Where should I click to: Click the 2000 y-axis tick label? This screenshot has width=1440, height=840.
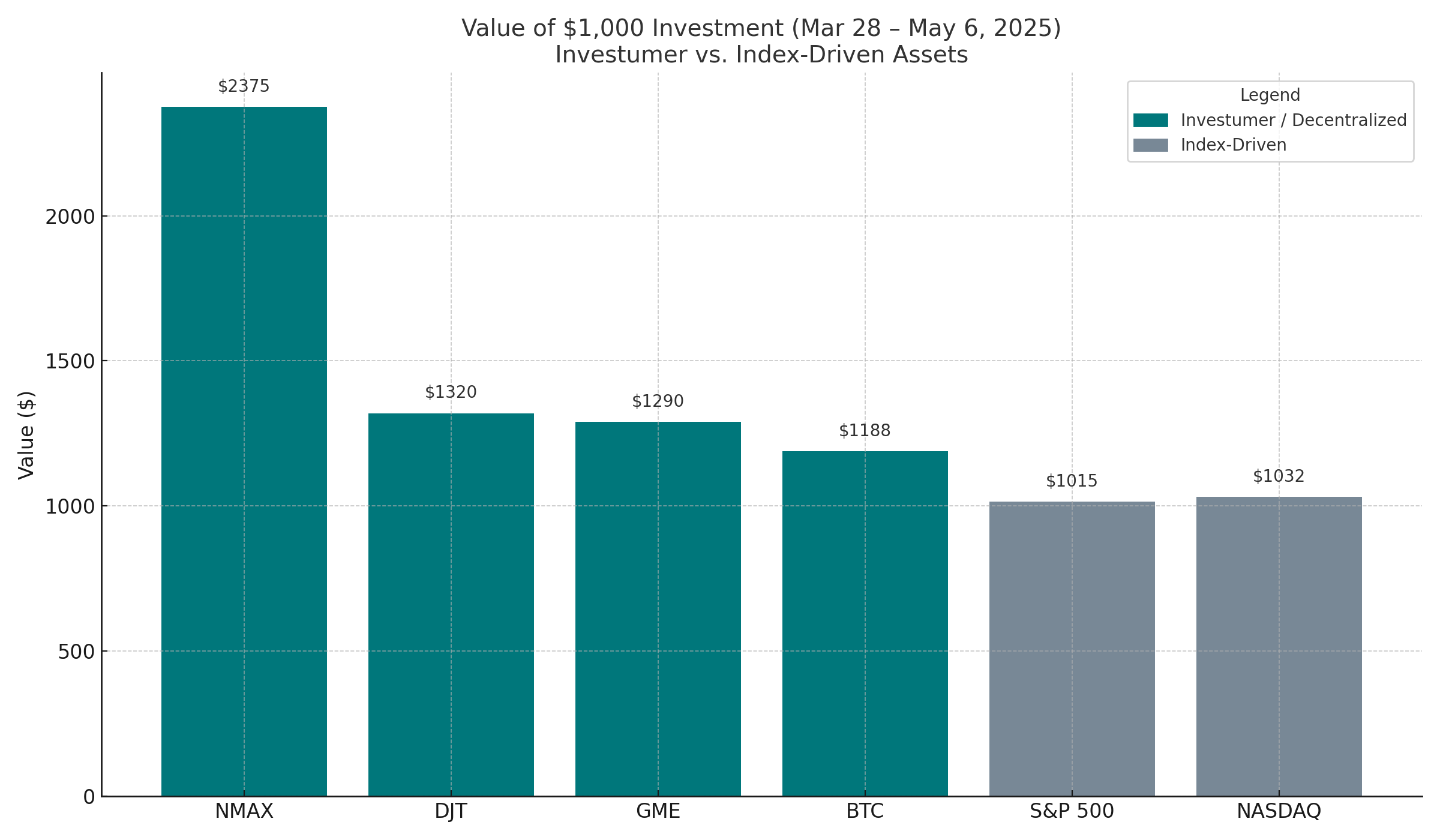pyautogui.click(x=70, y=217)
